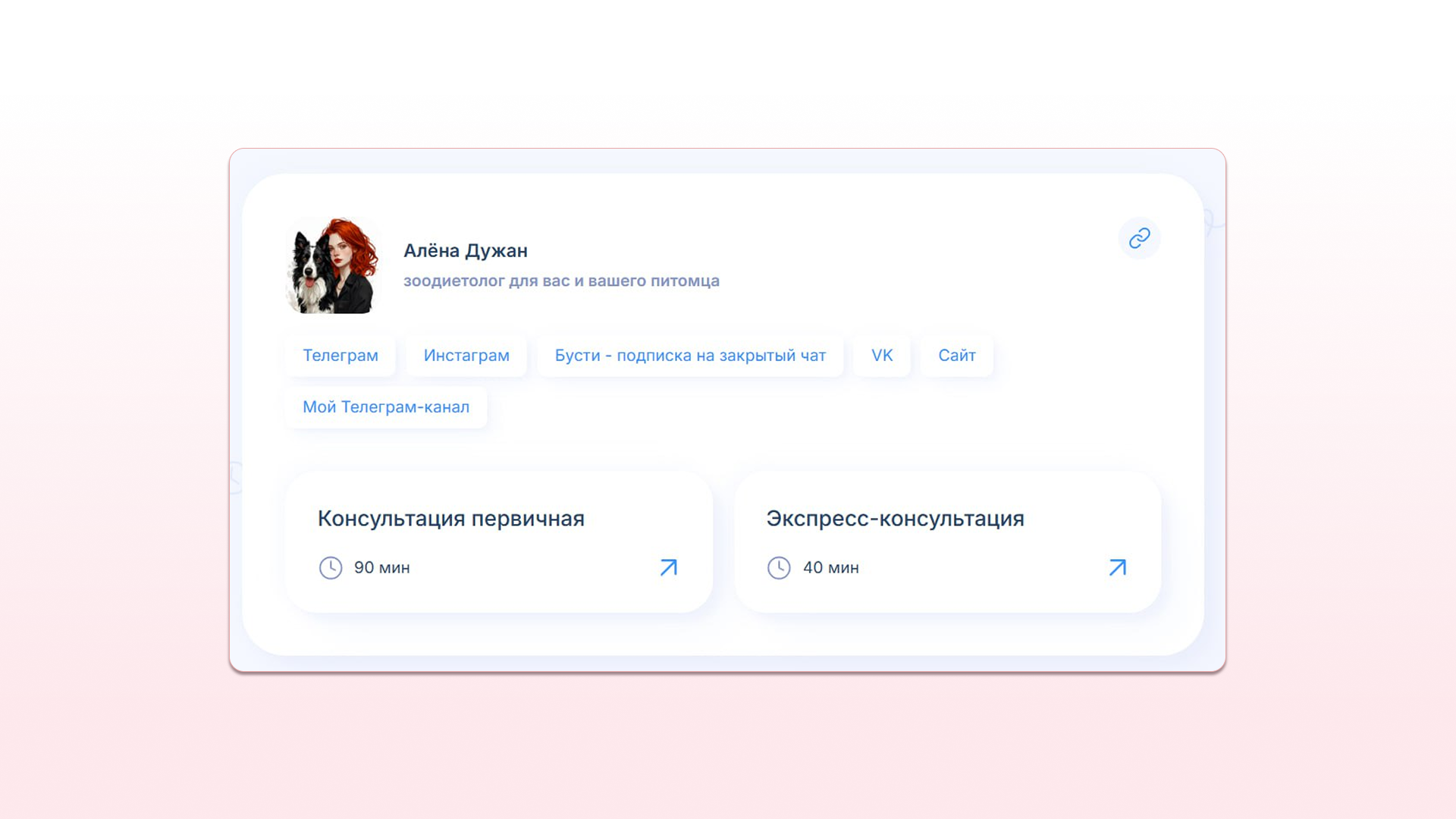
Task: Click the avatar of woman with dog
Action: coord(332,265)
